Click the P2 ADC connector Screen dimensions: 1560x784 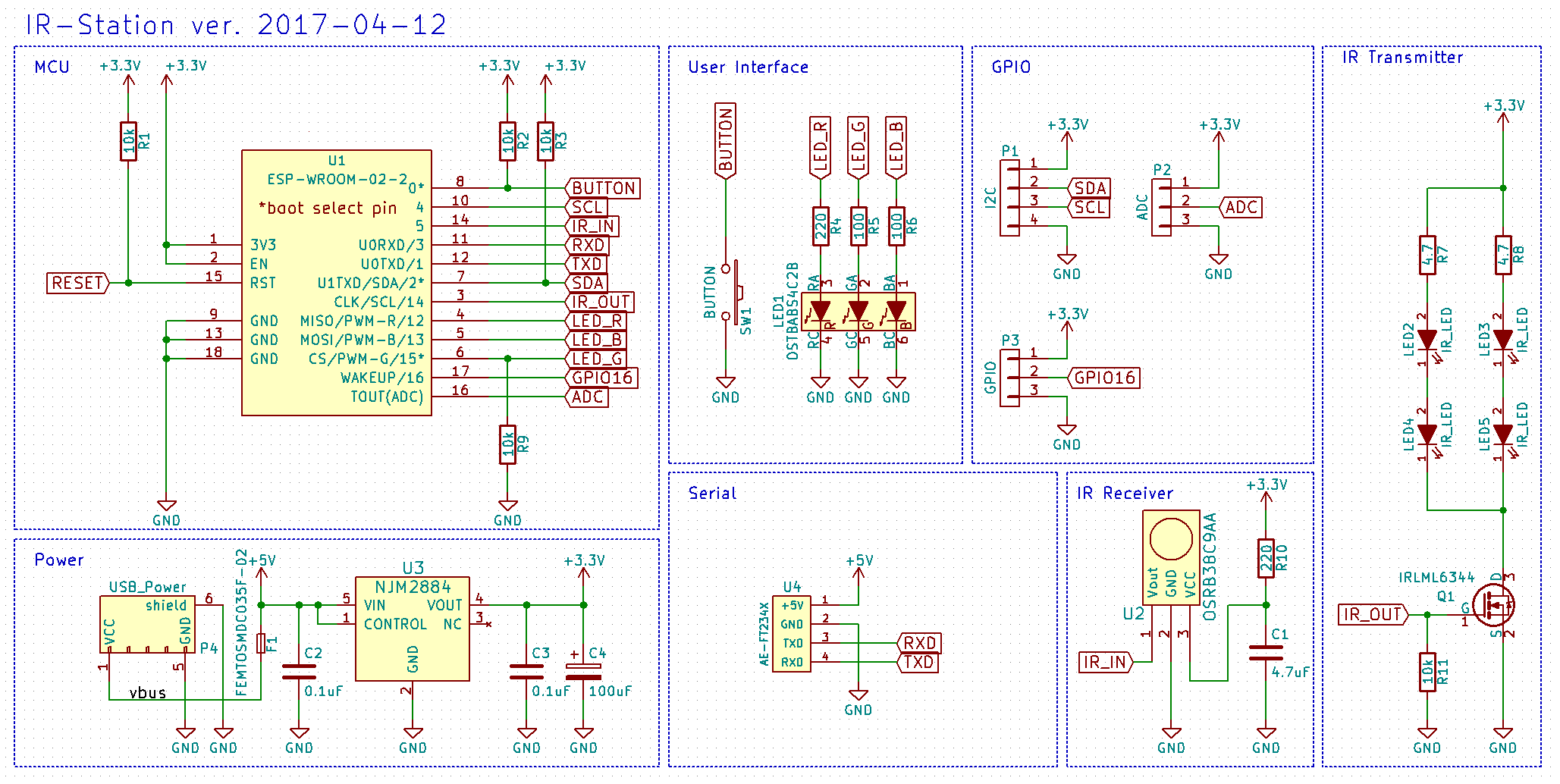[1162, 207]
